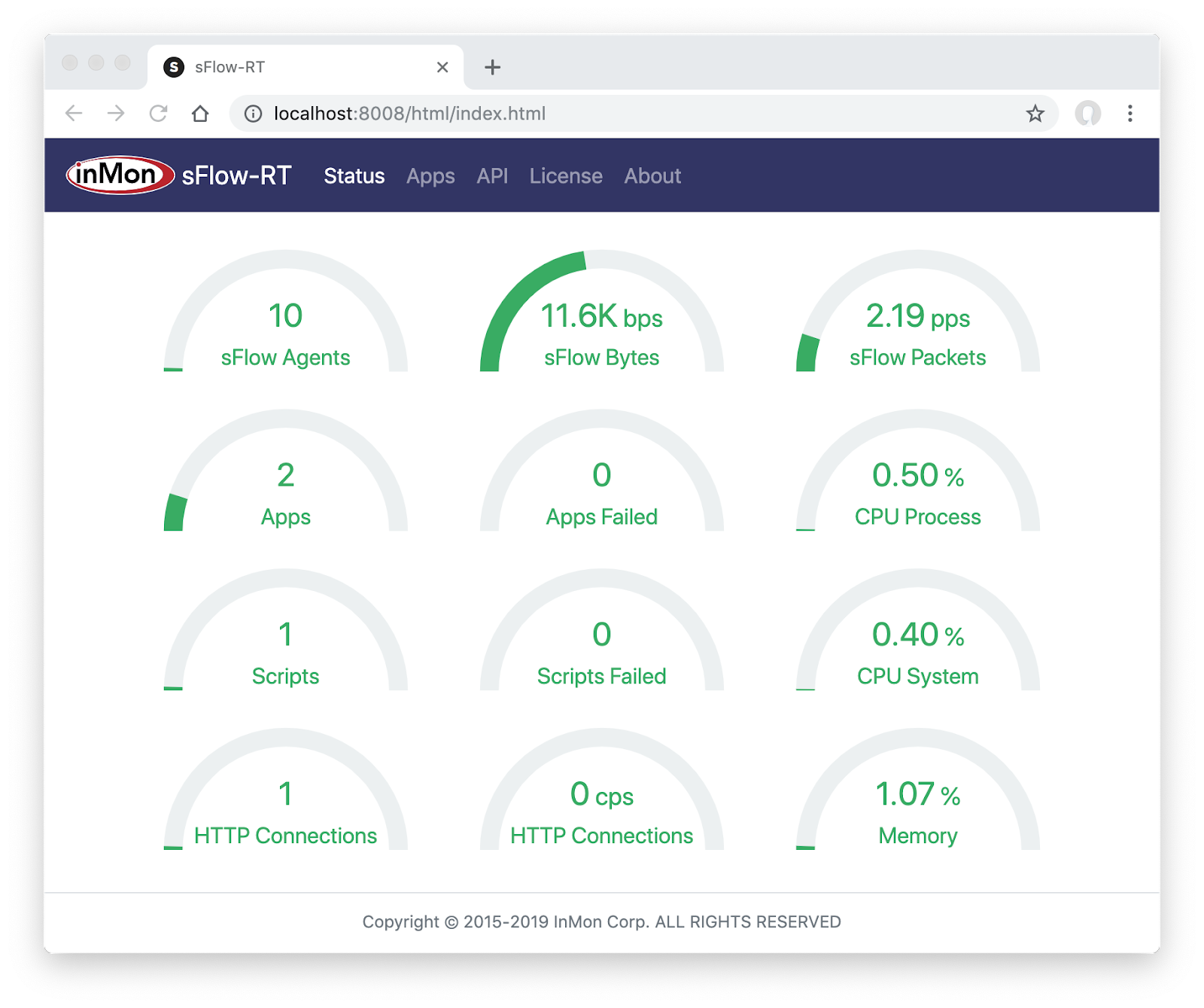Open the About page

point(652,176)
